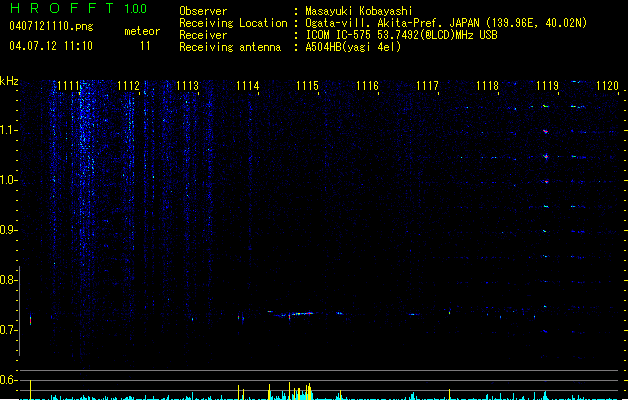This screenshot has height=400, width=629.
Task: Click the bright red spot at 1119 near 1.1 kHz
Action: pos(546,131)
